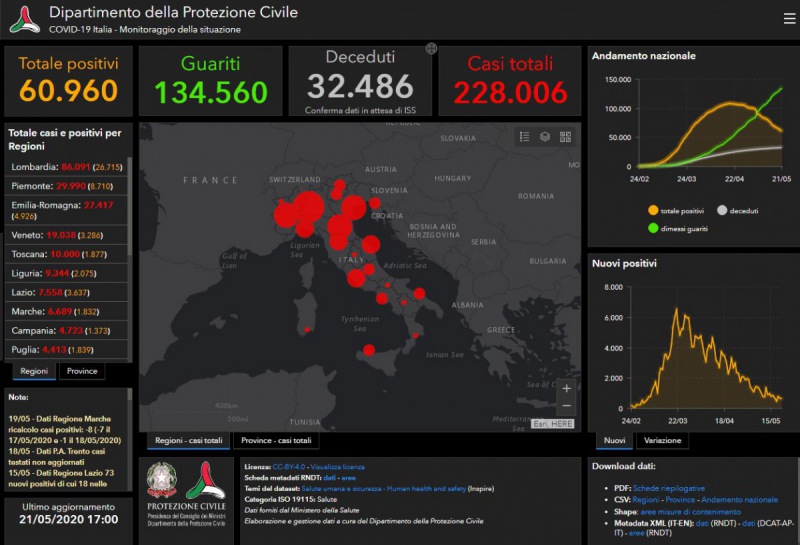Open the map legend list icon
This screenshot has width=800, height=545.
525,137
